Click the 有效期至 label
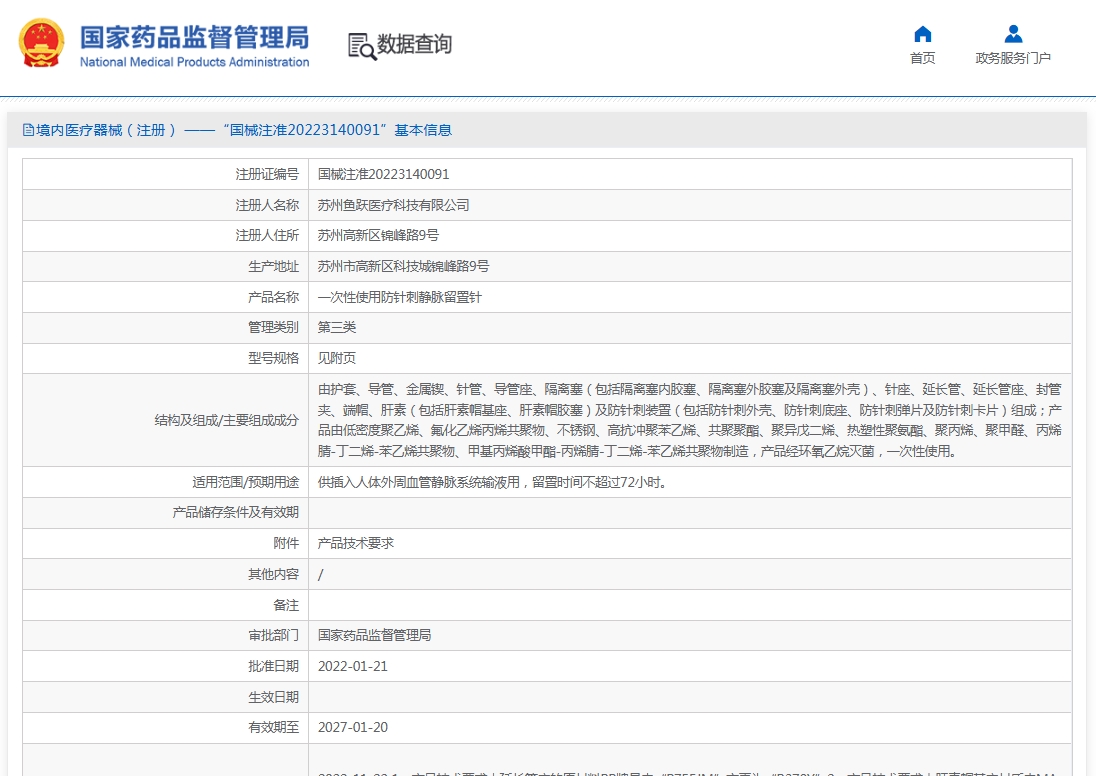1096x776 pixels. click(x=273, y=727)
